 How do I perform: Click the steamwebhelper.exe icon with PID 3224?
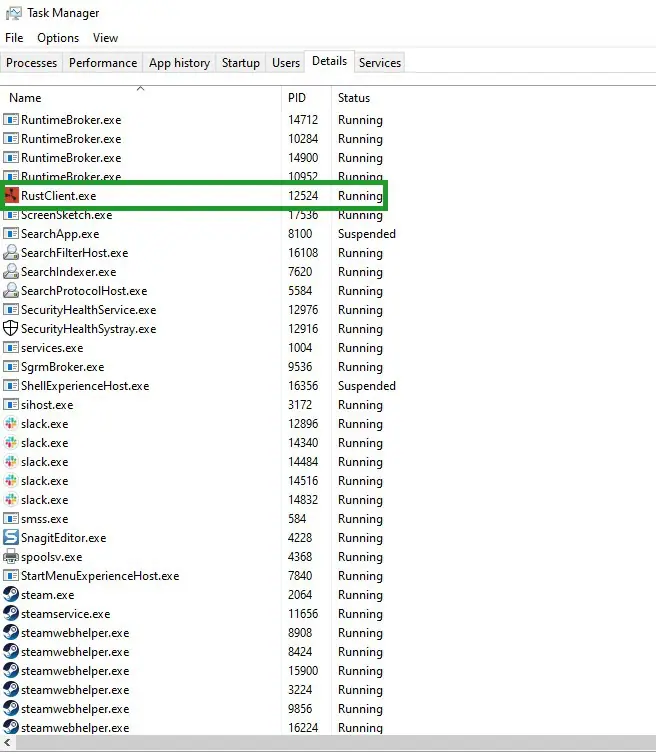point(11,689)
